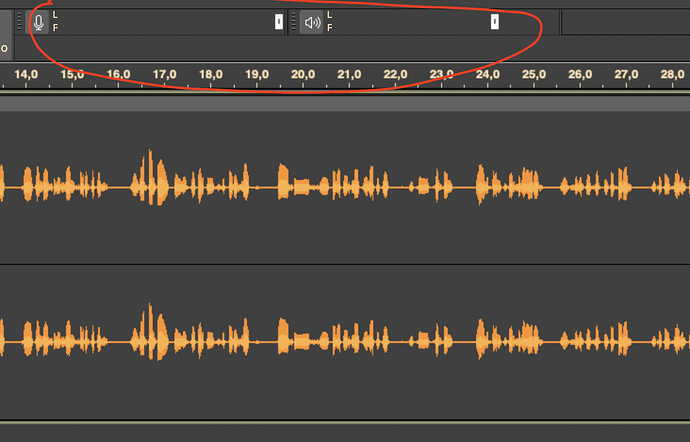Click the 19,0 mark on timeline ruler
The image size is (690, 442).
pyautogui.click(x=257, y=74)
